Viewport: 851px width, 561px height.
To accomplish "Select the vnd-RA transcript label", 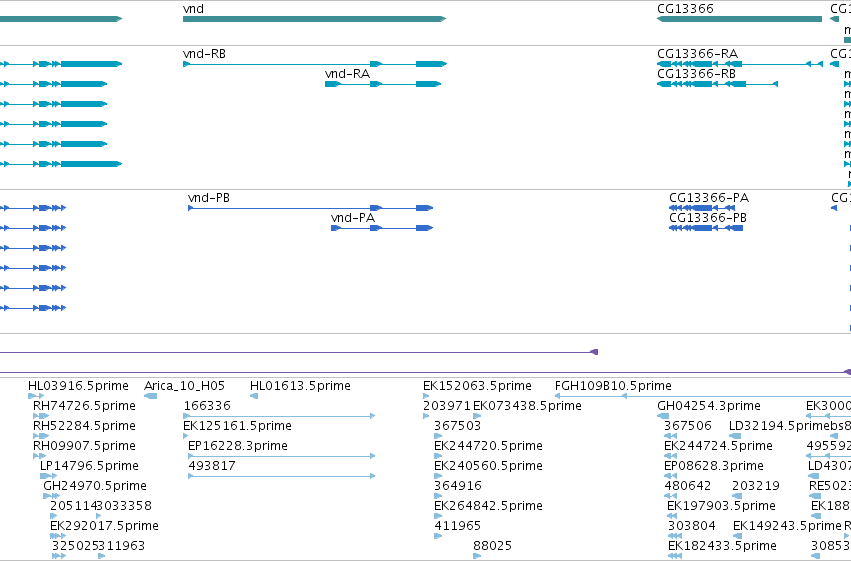I will (x=347, y=74).
